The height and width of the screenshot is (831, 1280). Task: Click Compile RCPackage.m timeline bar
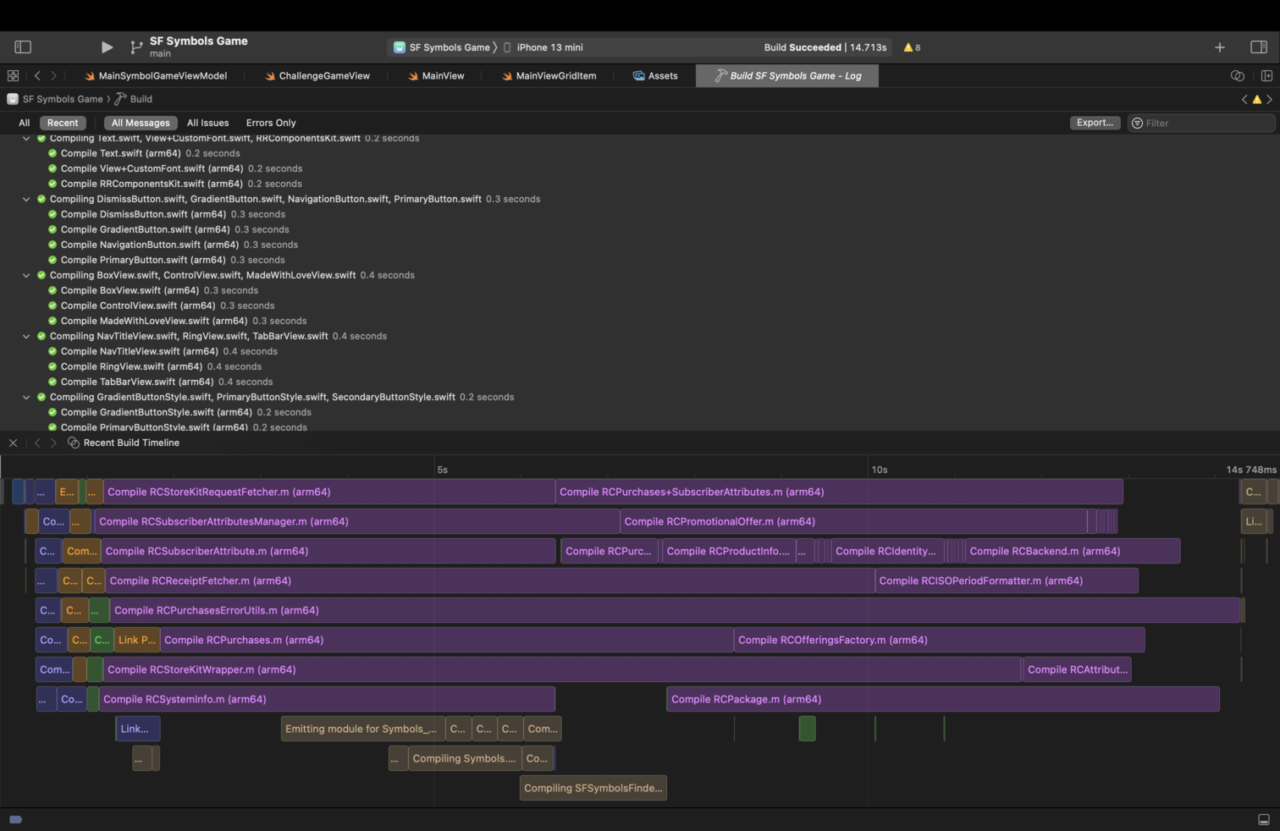pos(943,699)
